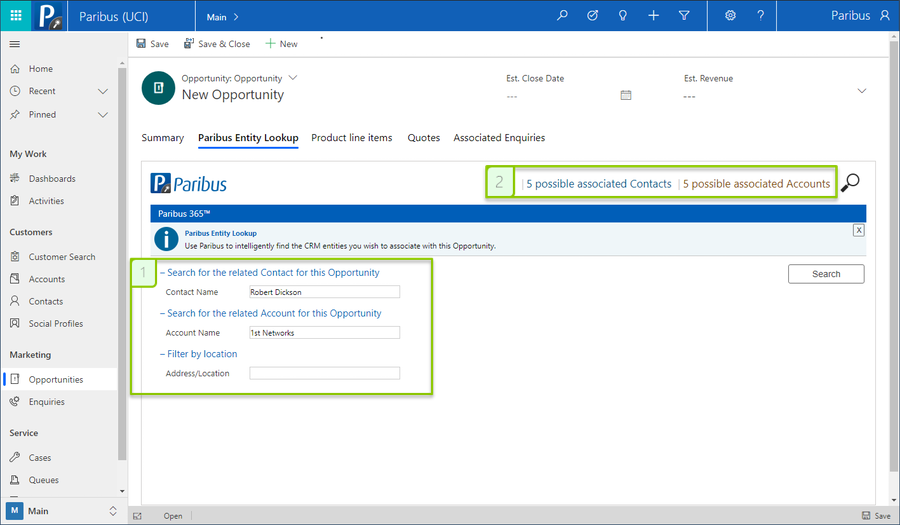900x525 pixels.
Task: Click the Address/Location input field
Action: click(324, 374)
